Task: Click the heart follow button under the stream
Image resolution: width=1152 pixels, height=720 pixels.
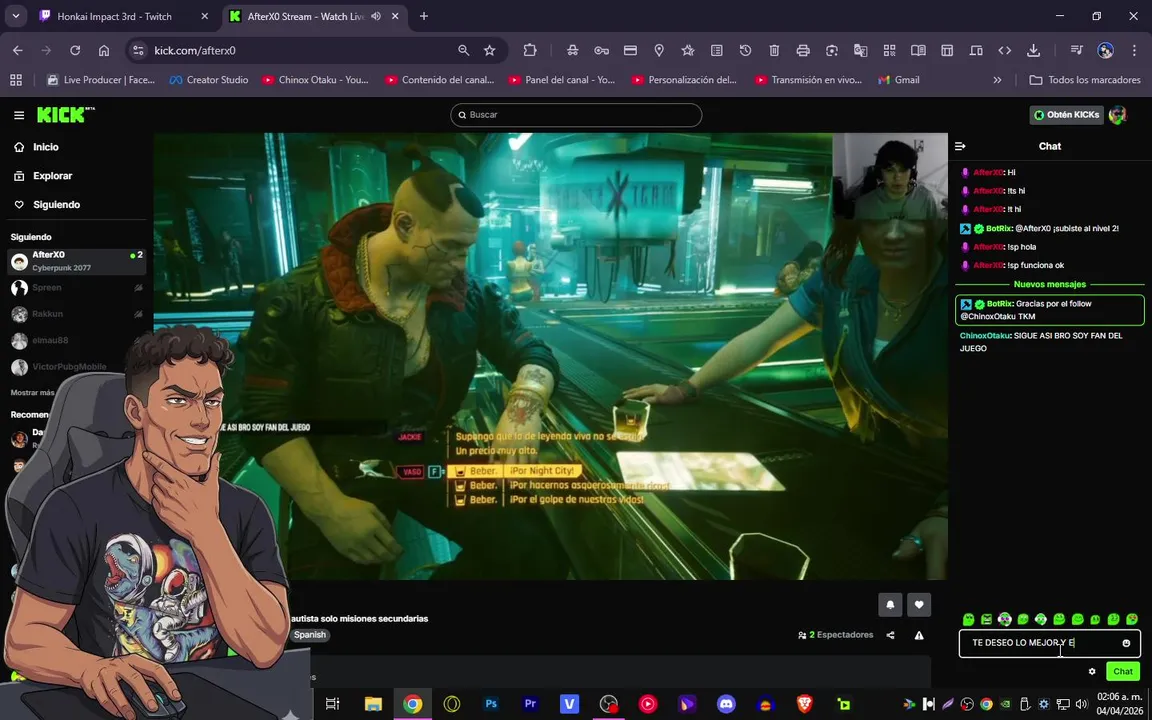Action: 919,605
